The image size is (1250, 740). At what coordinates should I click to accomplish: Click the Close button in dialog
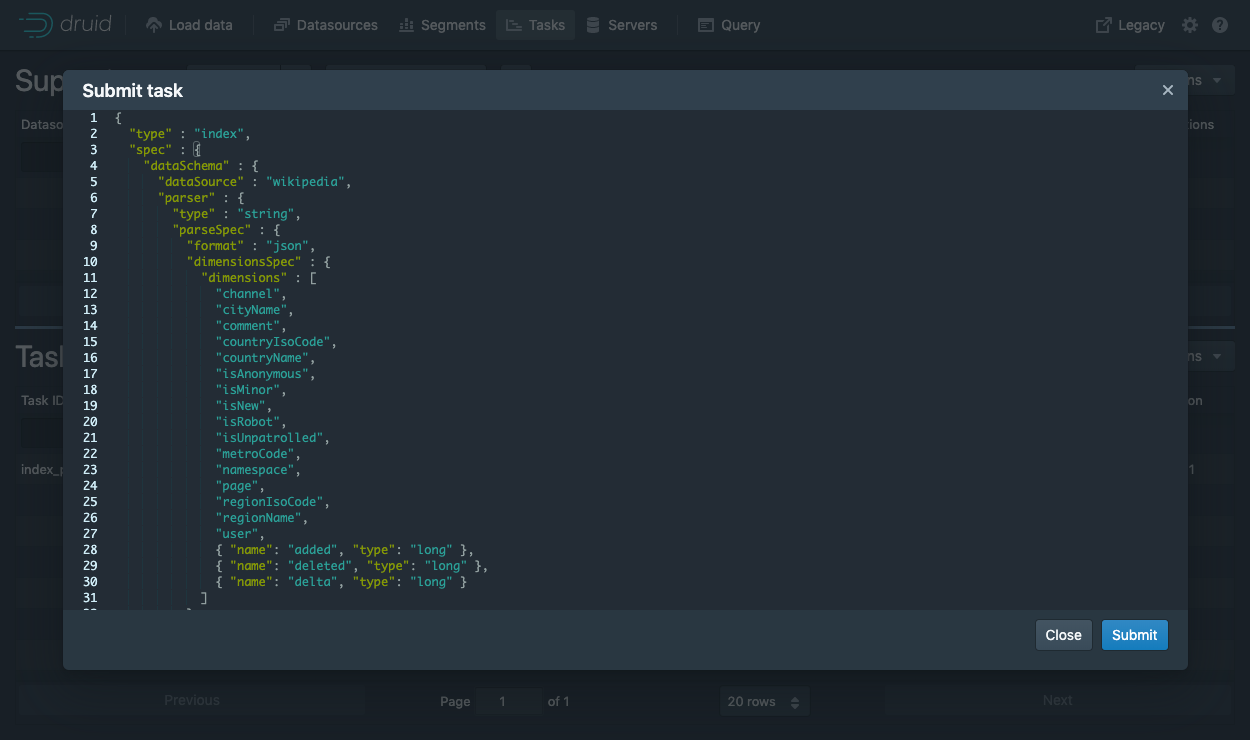1063,635
